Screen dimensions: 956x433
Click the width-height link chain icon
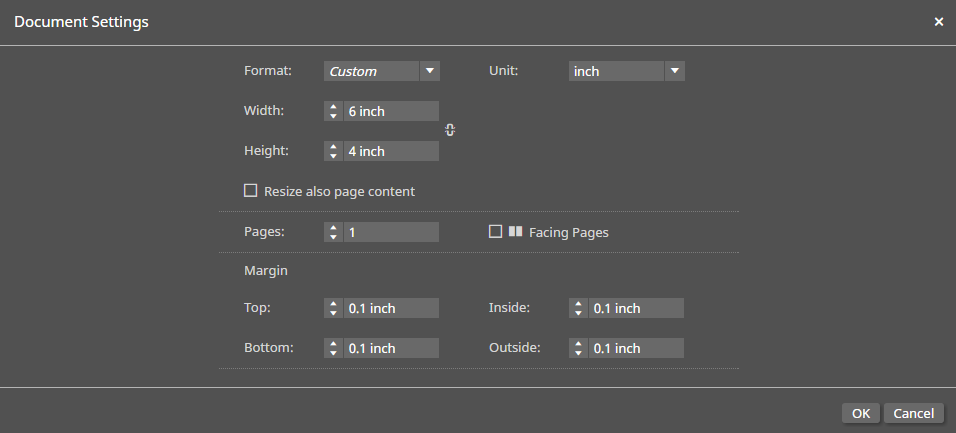[451, 130]
